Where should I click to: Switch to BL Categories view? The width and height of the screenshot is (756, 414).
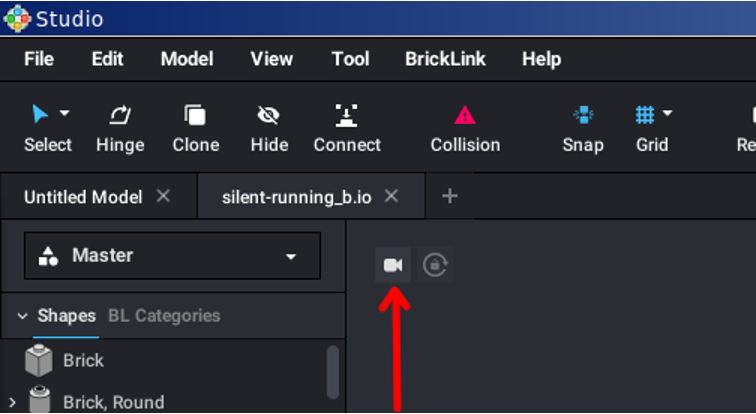point(164,316)
